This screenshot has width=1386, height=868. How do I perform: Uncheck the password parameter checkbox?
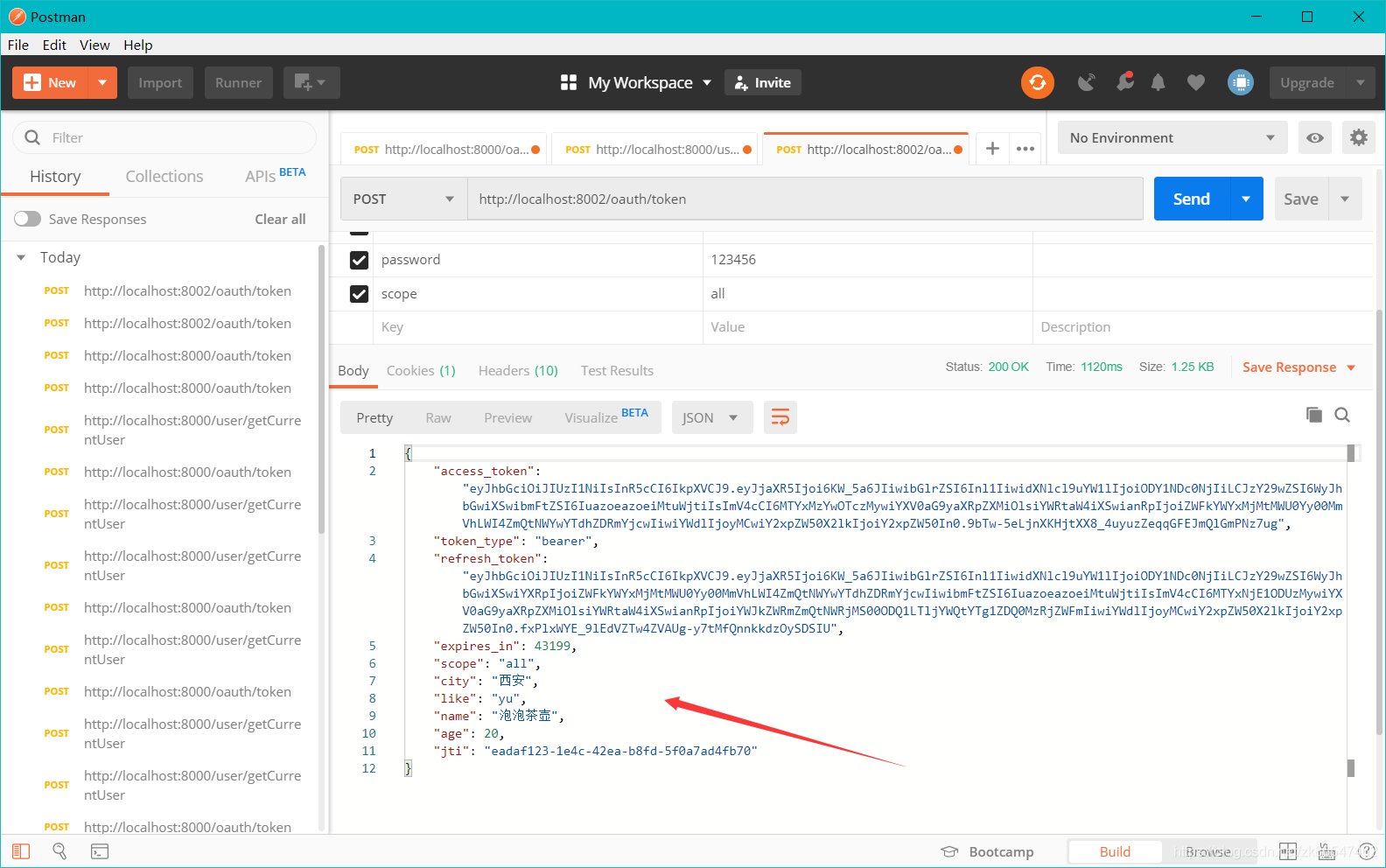(x=359, y=260)
